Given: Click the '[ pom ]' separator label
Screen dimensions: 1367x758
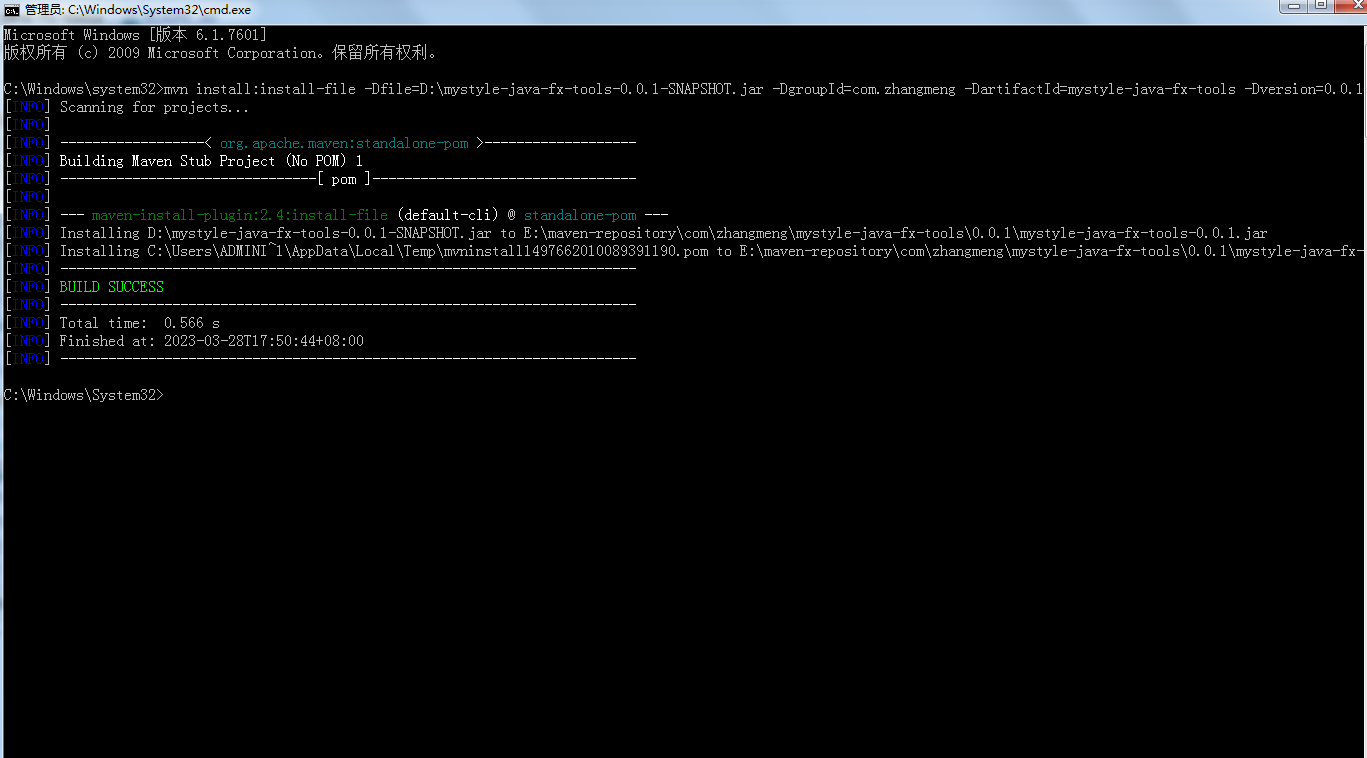Looking at the screenshot, I should tap(343, 179).
